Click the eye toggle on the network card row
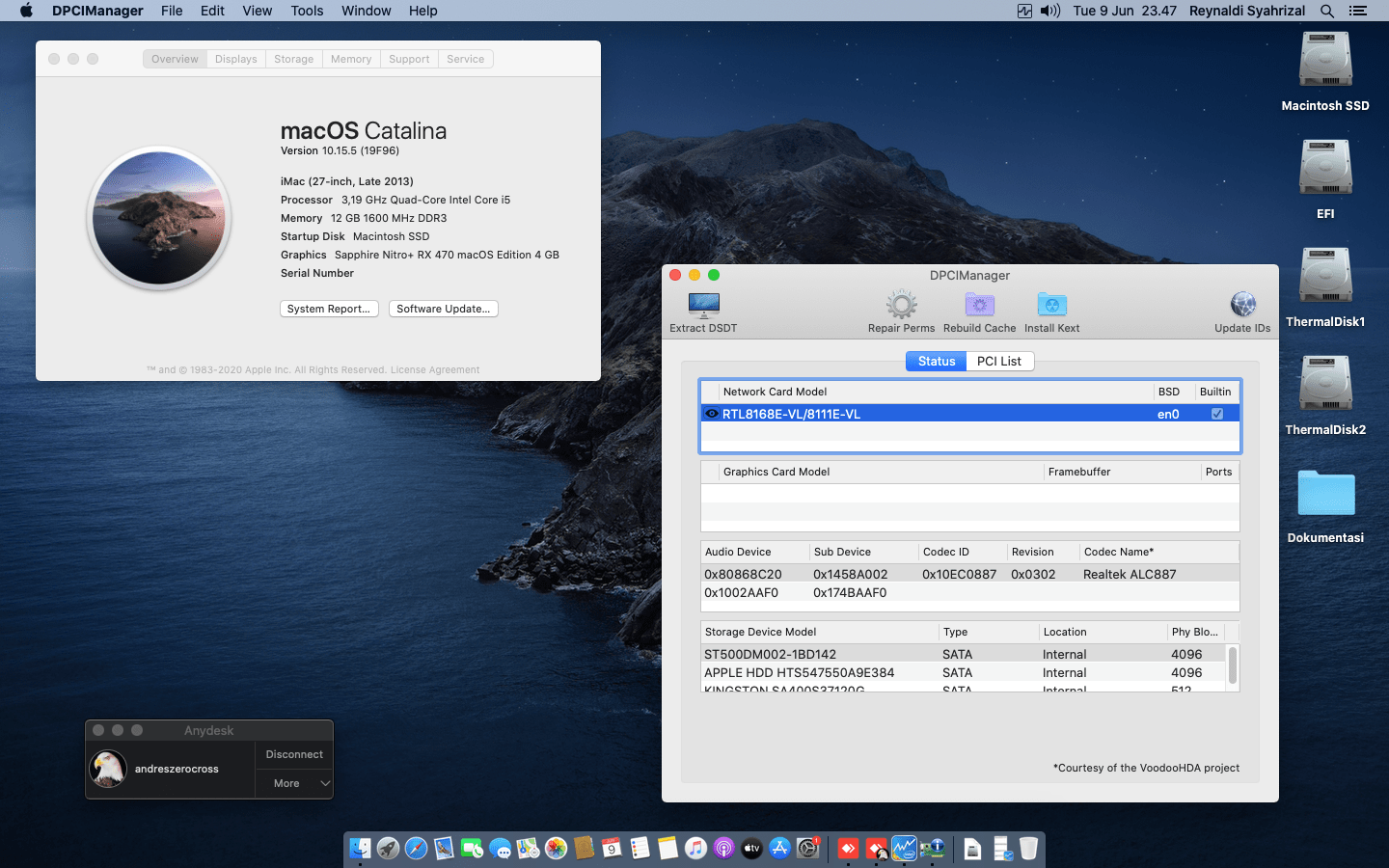1389x868 pixels. pyautogui.click(x=711, y=413)
